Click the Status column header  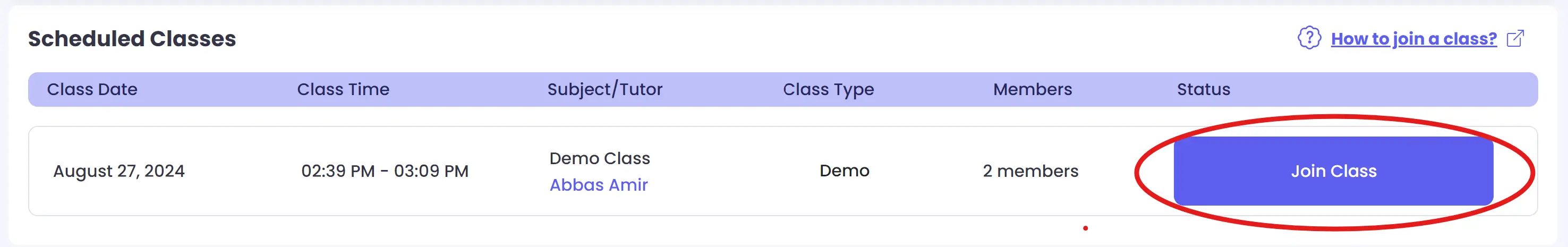[1204, 89]
